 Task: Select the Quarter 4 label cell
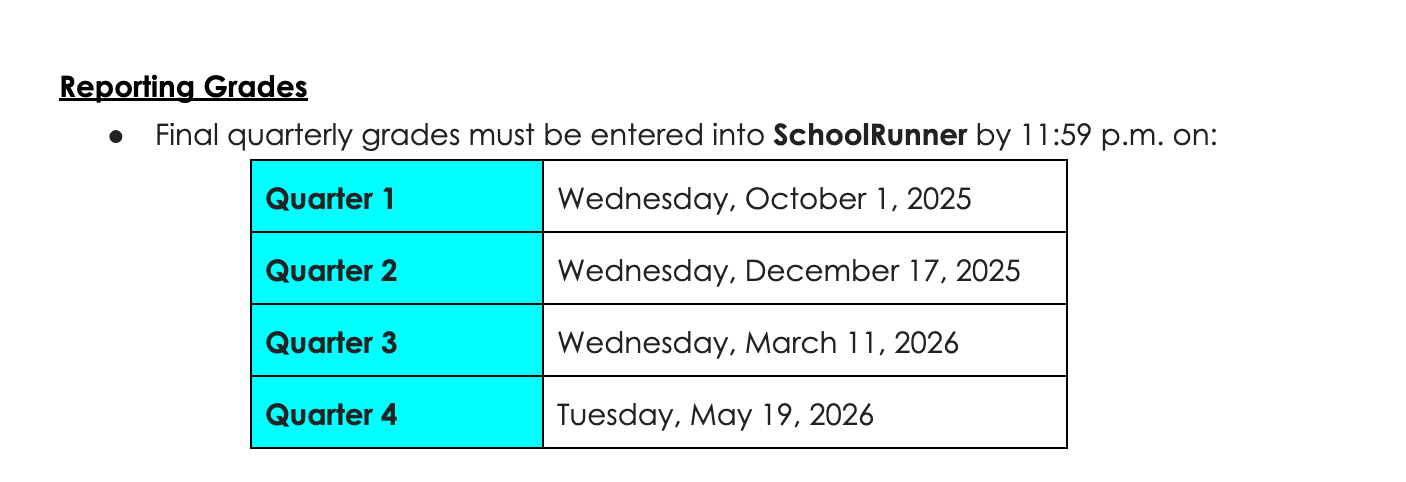[397, 412]
